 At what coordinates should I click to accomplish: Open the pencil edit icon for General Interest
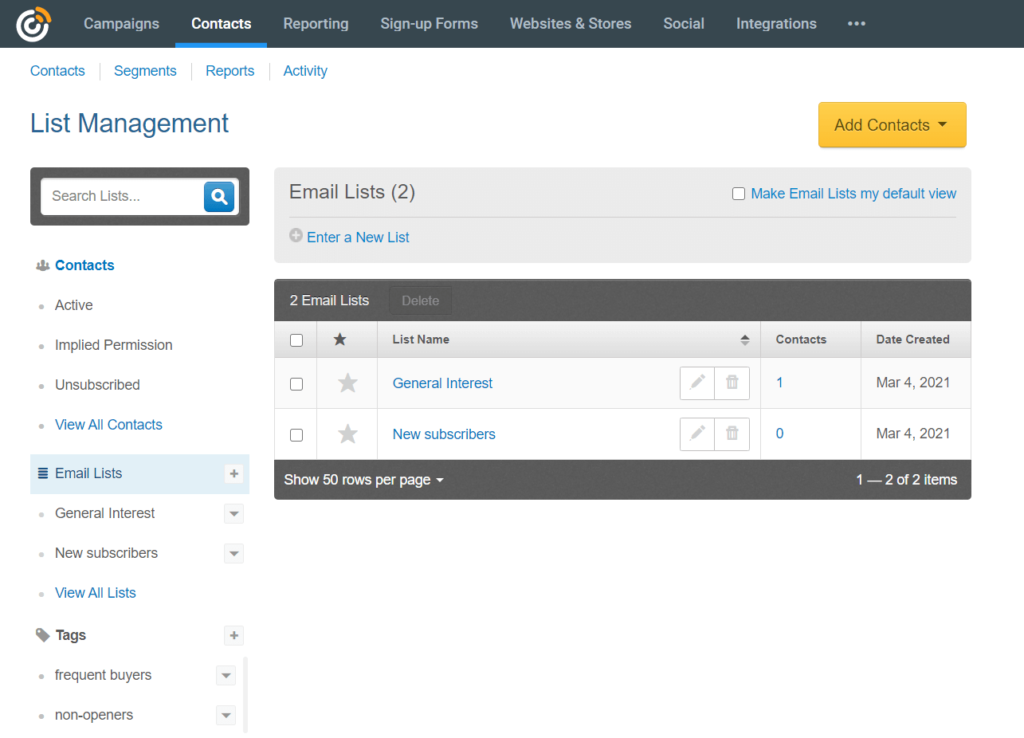coord(697,383)
